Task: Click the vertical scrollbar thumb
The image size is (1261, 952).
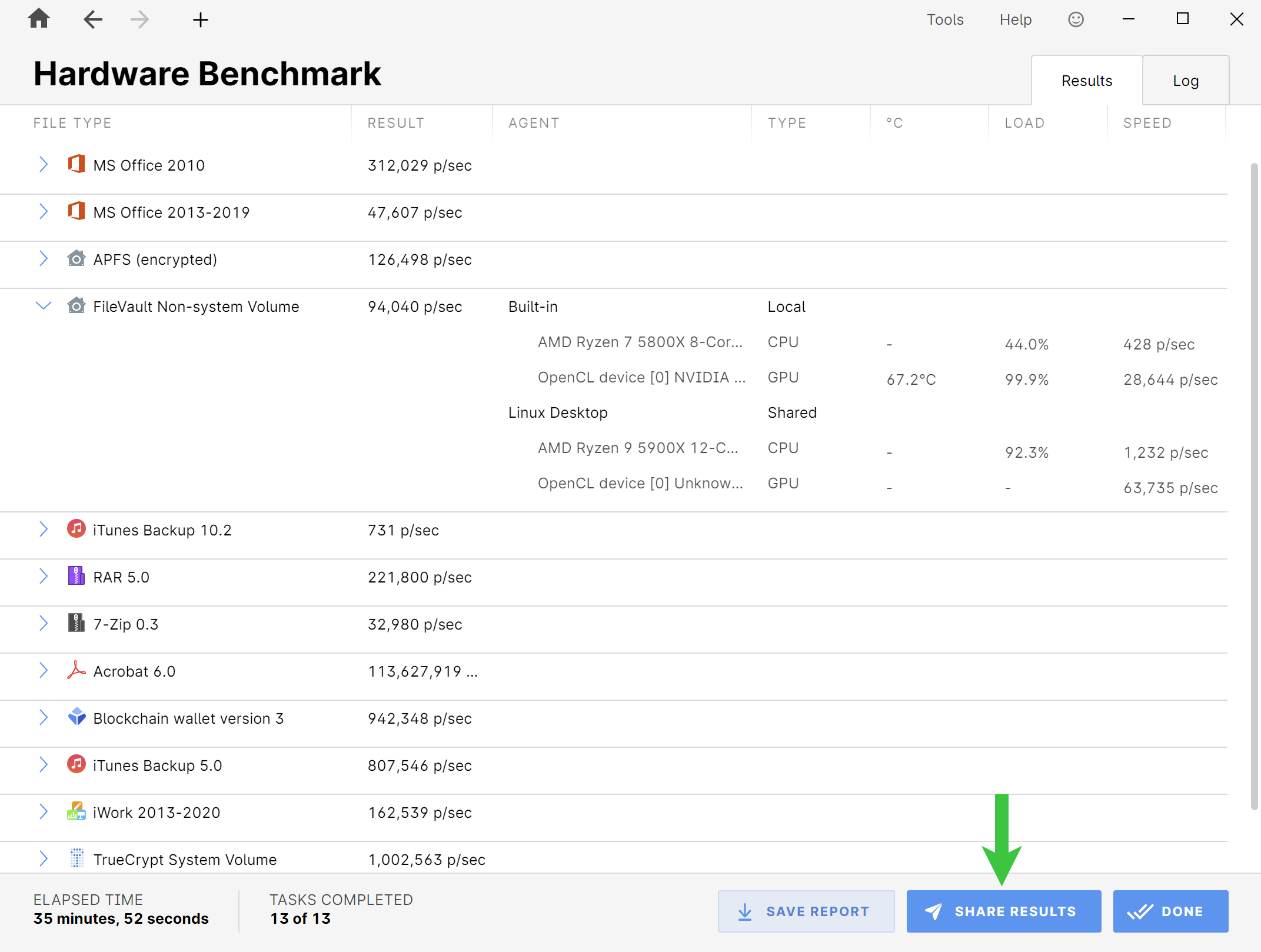Action: tap(1255, 487)
